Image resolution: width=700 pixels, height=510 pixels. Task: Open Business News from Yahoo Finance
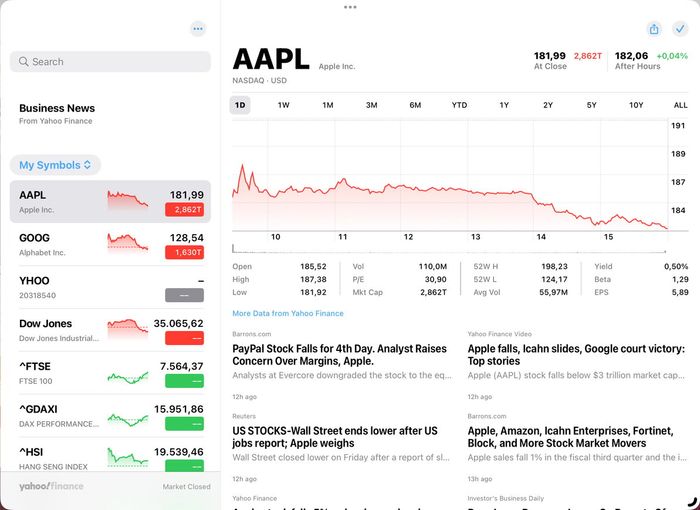pos(57,114)
